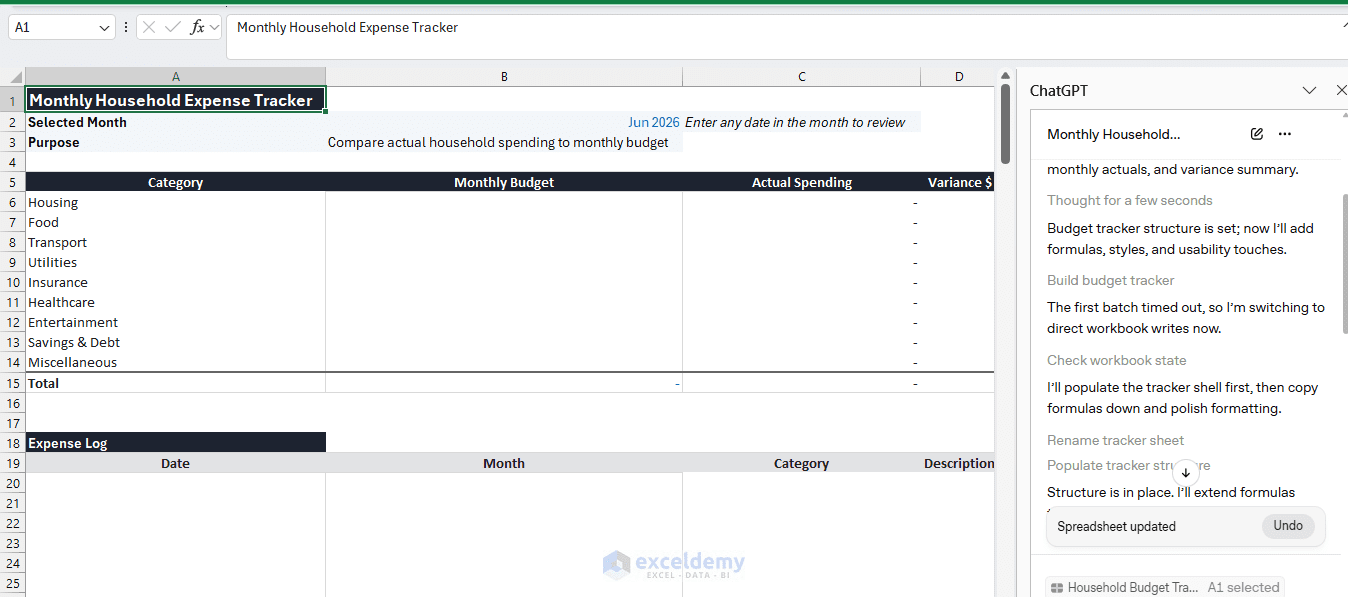Click the Household Budget Tra... selection chip
Image resolution: width=1348 pixels, height=597 pixels.
click(1165, 588)
